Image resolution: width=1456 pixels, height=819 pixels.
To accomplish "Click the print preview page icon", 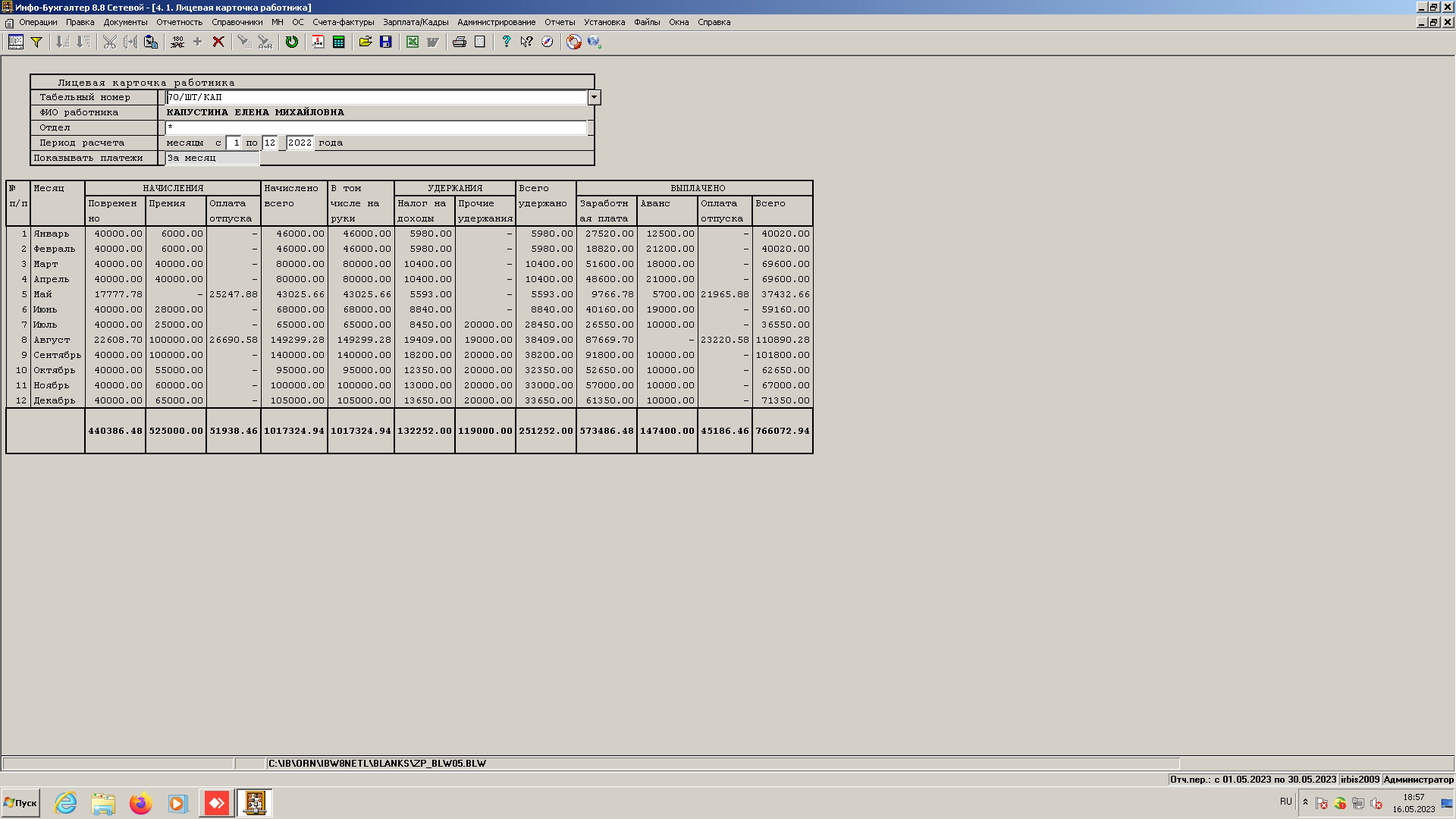I will click(480, 42).
